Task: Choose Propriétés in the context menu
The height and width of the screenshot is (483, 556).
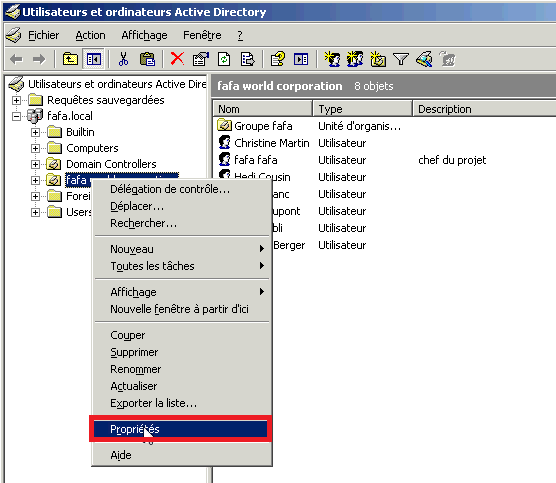Action: pyautogui.click(x=180, y=429)
